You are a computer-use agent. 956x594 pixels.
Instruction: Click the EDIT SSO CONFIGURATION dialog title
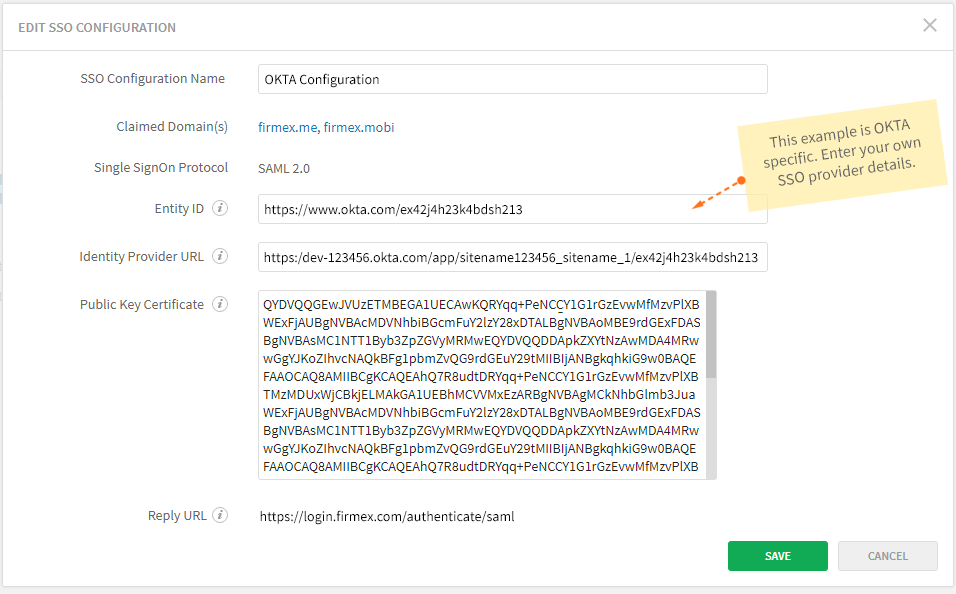[97, 27]
